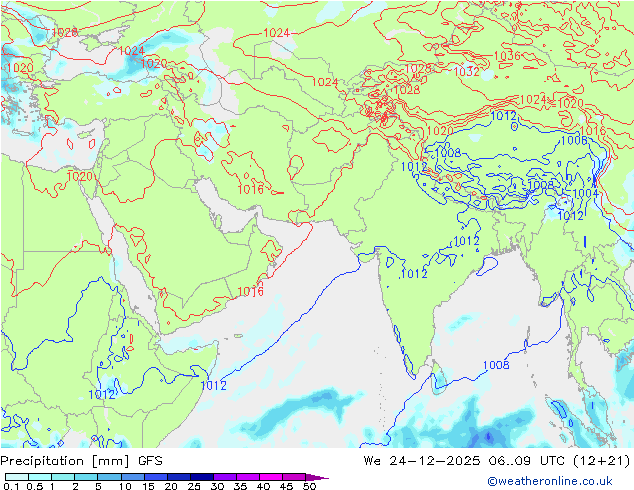Click the blue '1006' isobar label

[574, 140]
